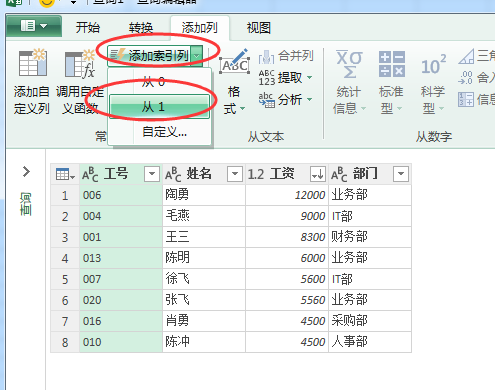Open the 部门 column filter dropdown
This screenshot has height=390, width=495.
[401, 174]
